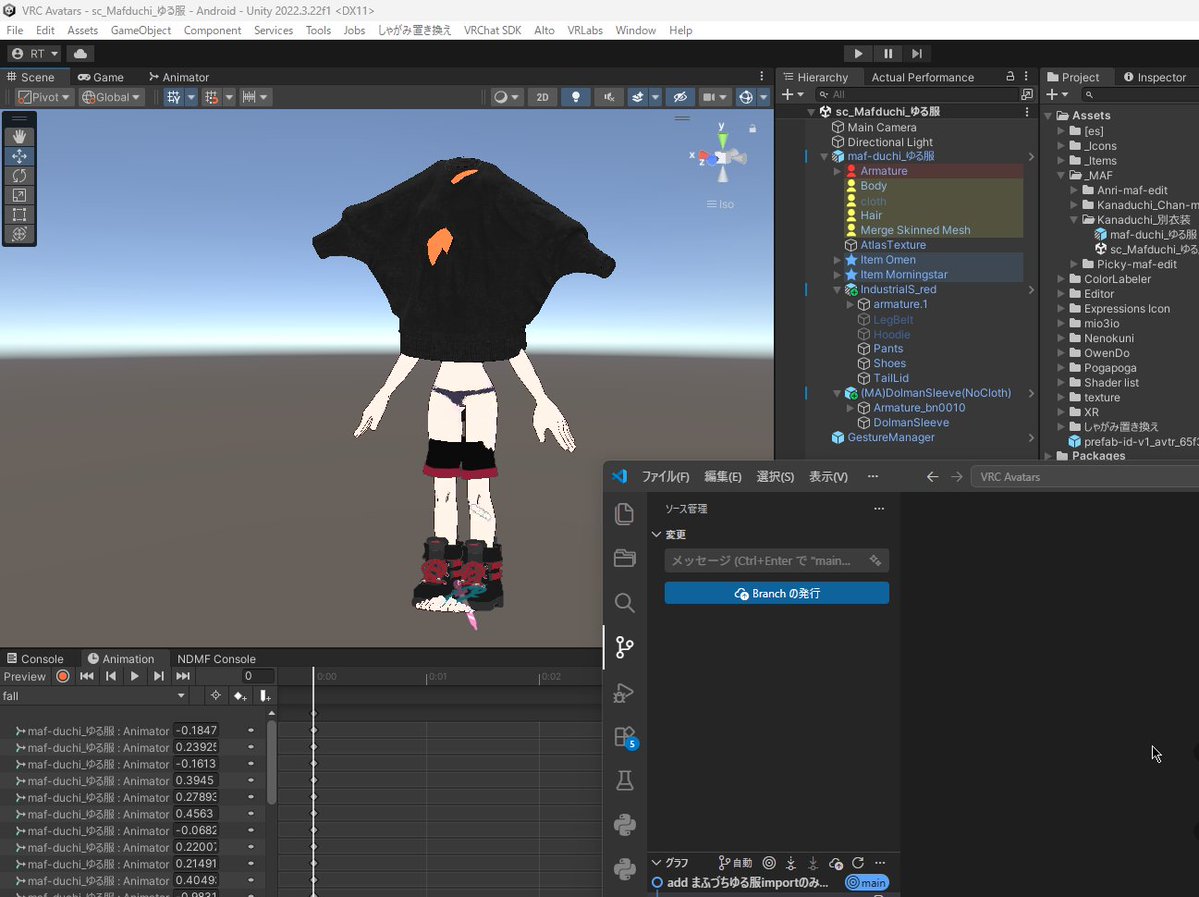Open VS Code Run and Debug icon

pyautogui.click(x=625, y=693)
